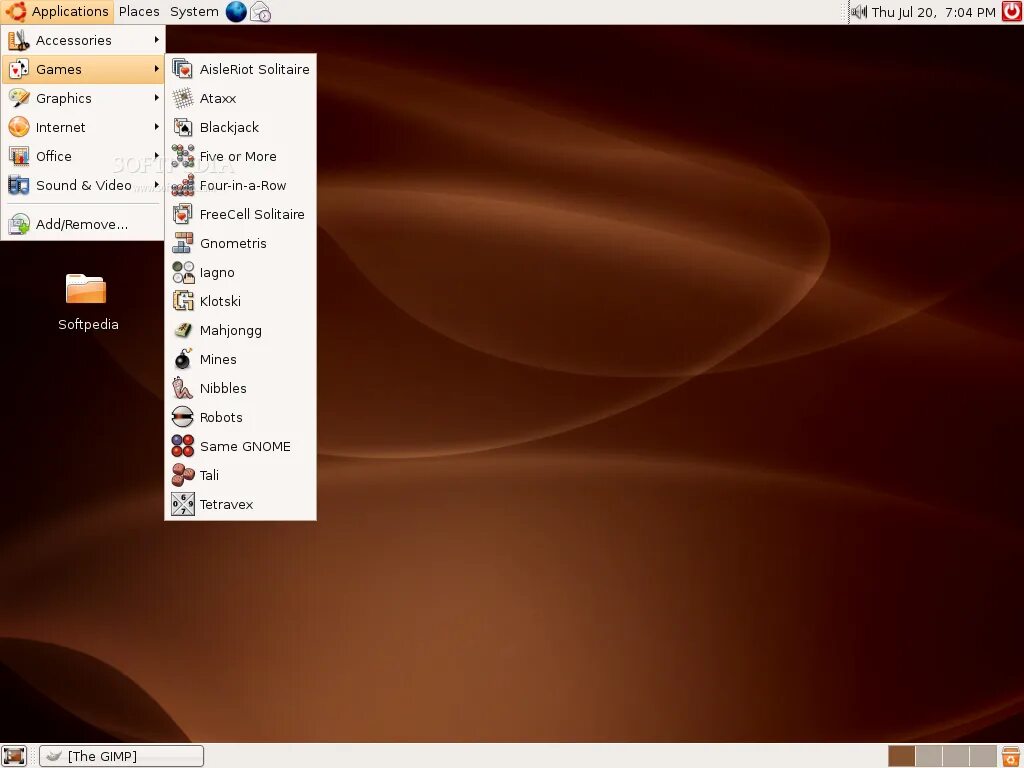Start Same GNOME using its colored balls icon
Image resolution: width=1024 pixels, height=768 pixels.
(183, 446)
